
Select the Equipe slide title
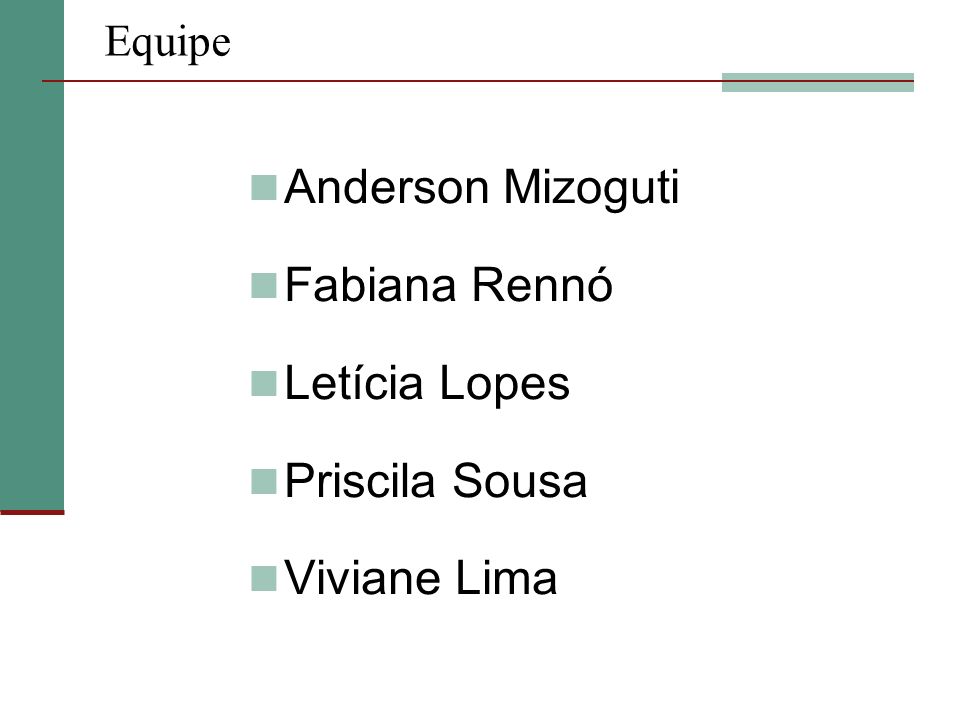[x=168, y=43]
